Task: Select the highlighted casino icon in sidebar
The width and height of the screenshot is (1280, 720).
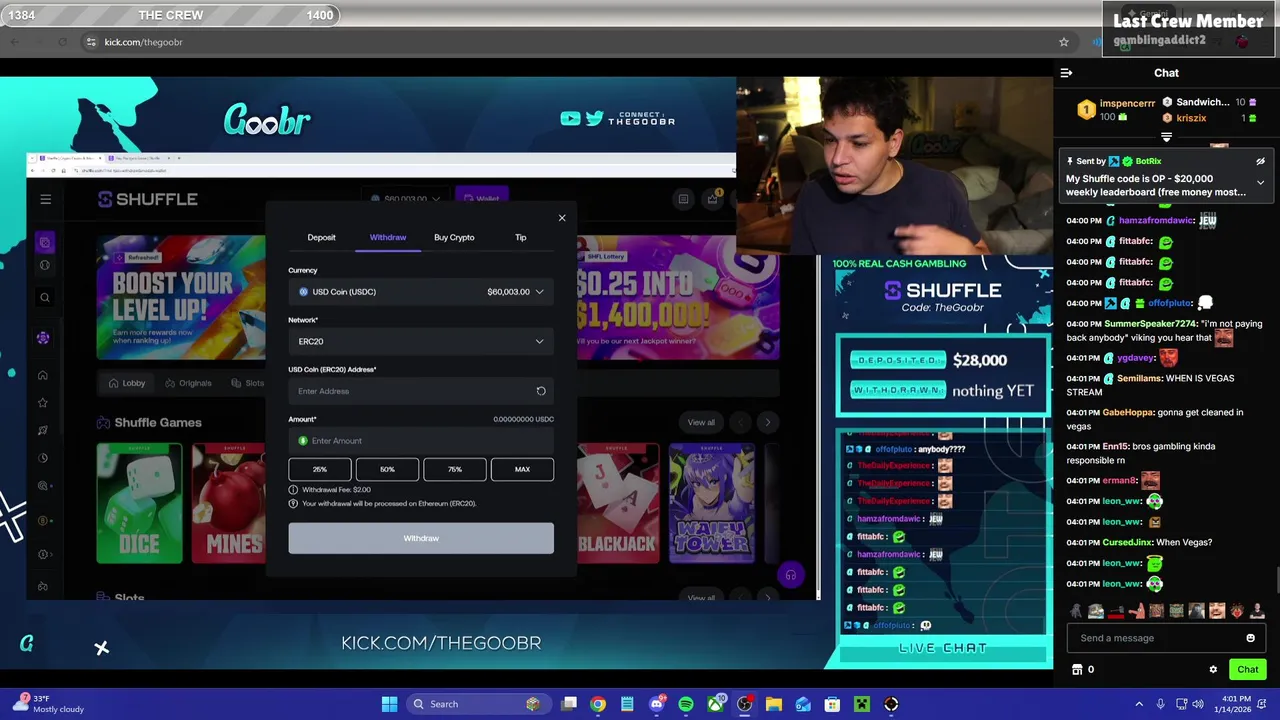Action: [44, 243]
